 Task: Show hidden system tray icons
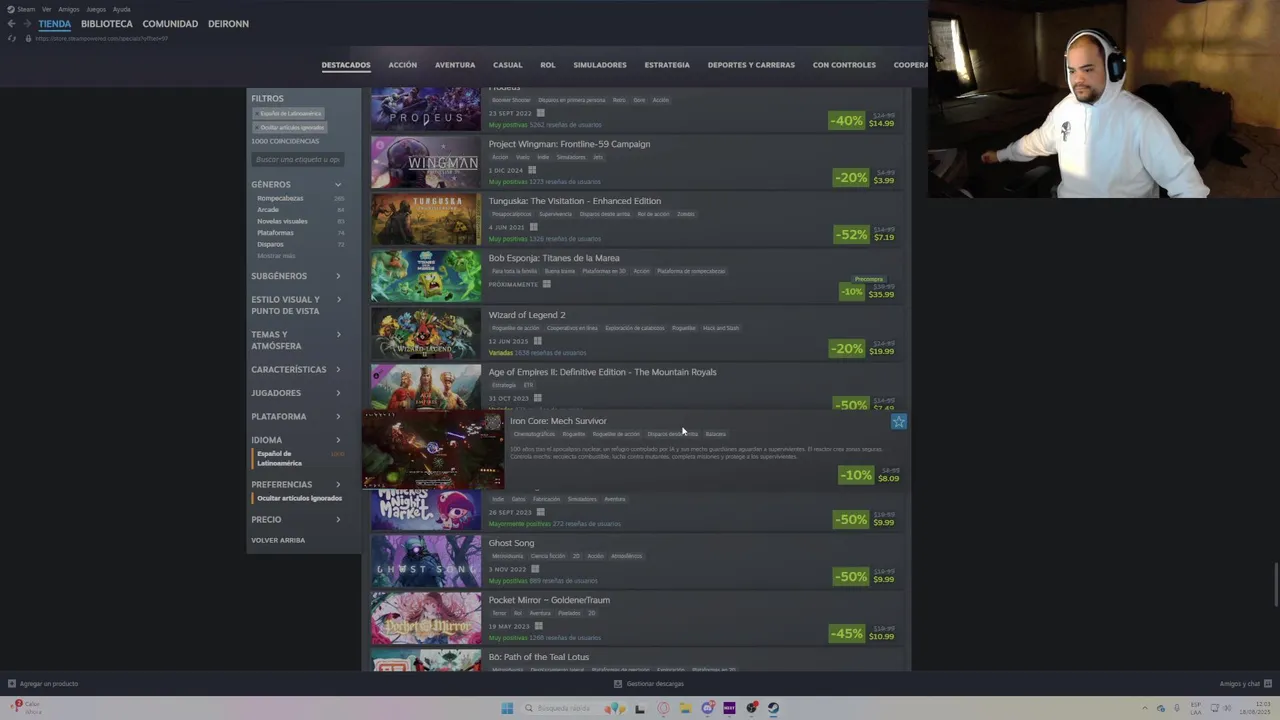1147,708
